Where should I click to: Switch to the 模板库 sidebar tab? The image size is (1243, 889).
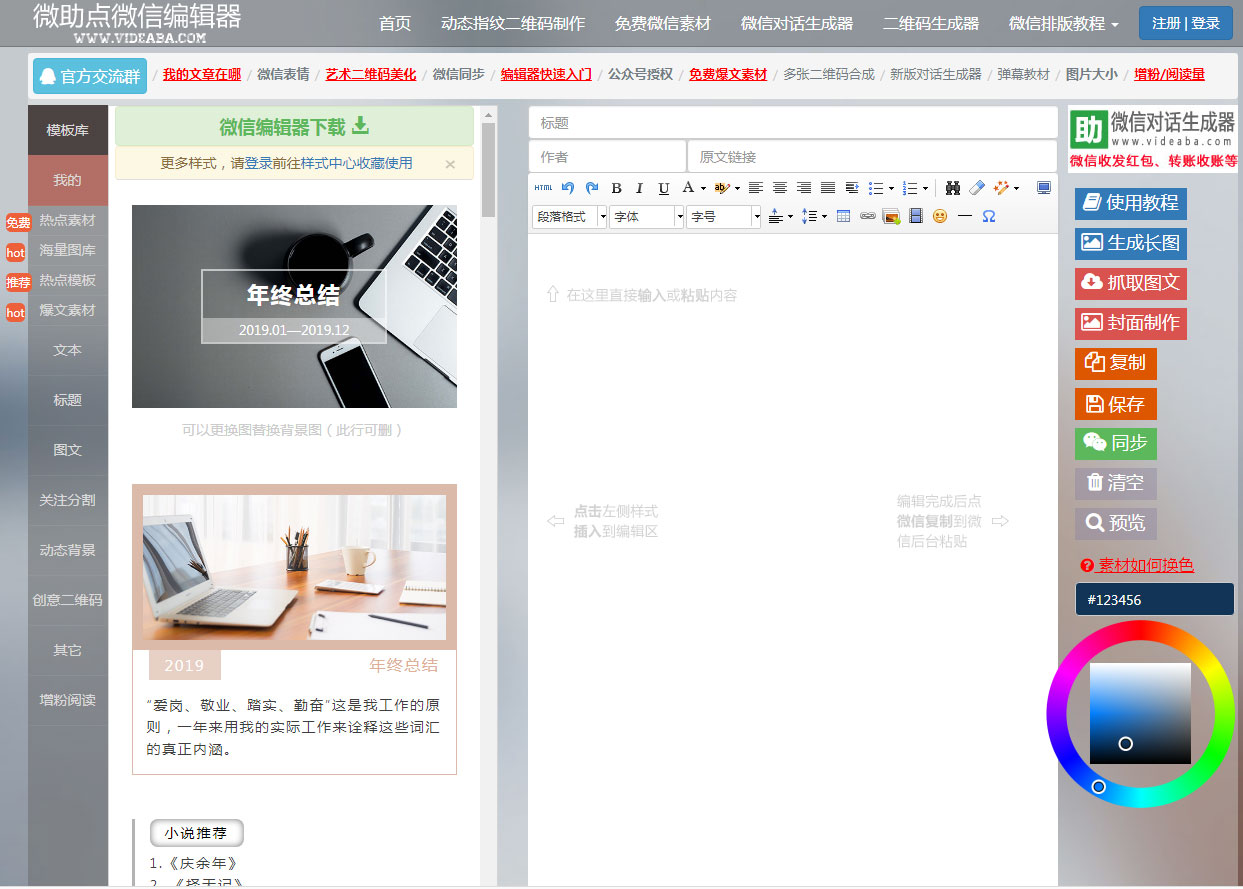pyautogui.click(x=67, y=129)
